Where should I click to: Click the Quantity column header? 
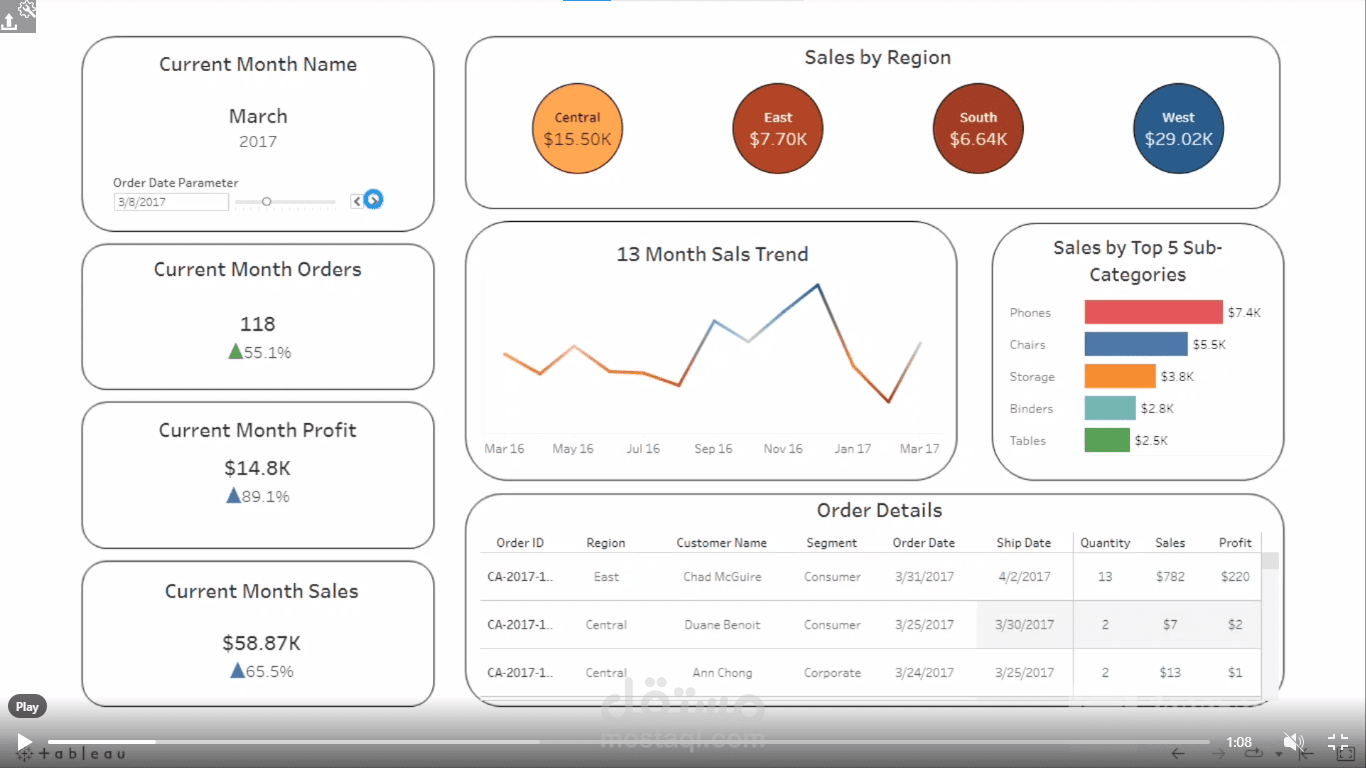pos(1105,543)
